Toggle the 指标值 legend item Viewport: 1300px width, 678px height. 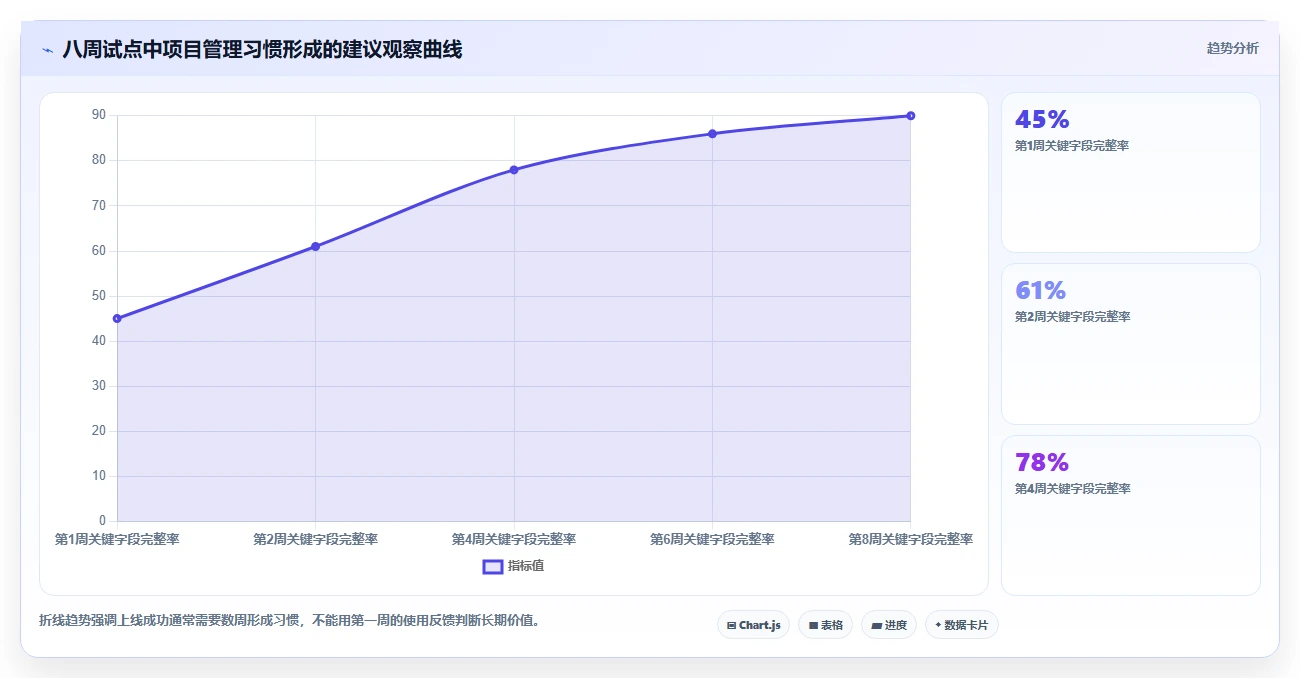click(513, 566)
